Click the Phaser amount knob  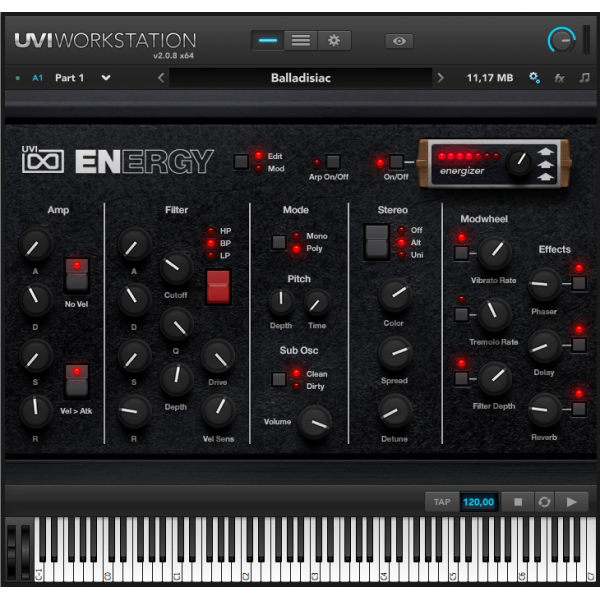(x=544, y=284)
